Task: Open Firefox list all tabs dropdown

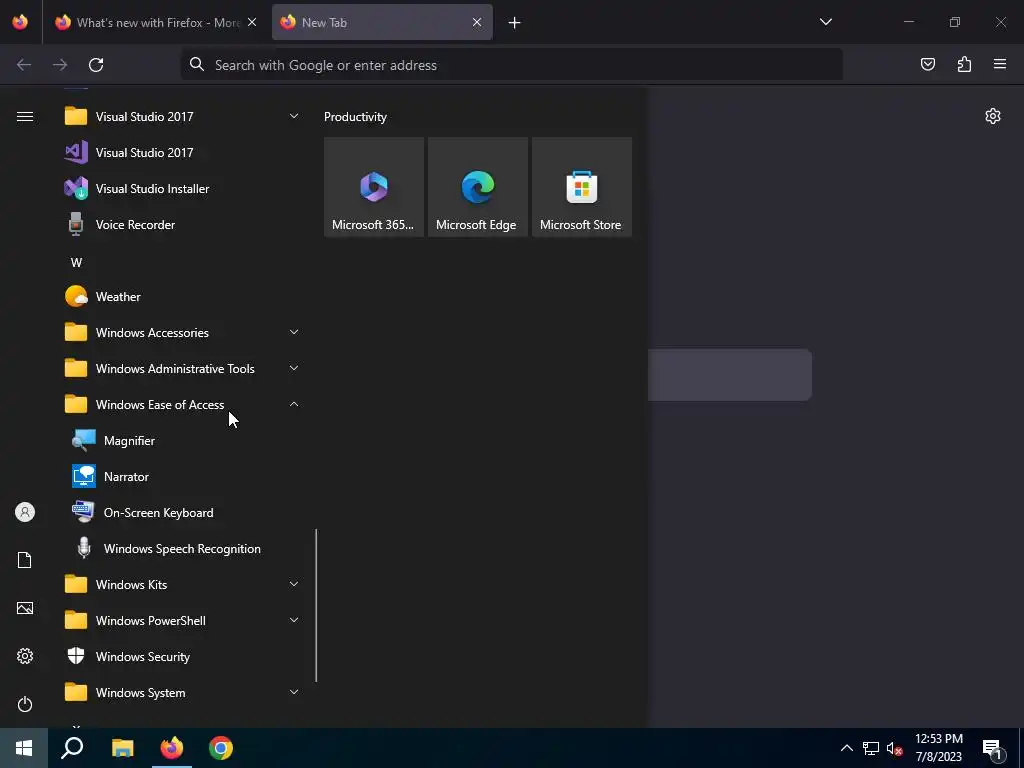Action: (x=826, y=22)
